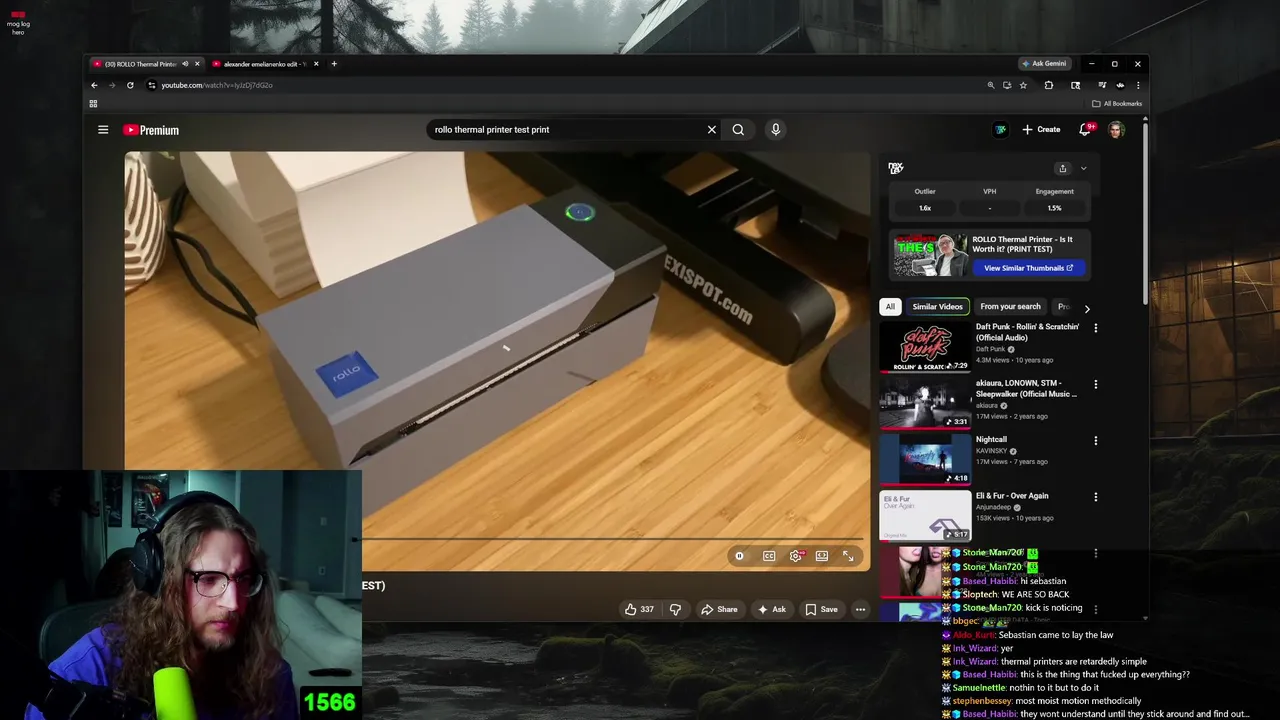Viewport: 1280px width, 720px height.
Task: Open the zoom magnifier in address bar
Action: tap(991, 85)
